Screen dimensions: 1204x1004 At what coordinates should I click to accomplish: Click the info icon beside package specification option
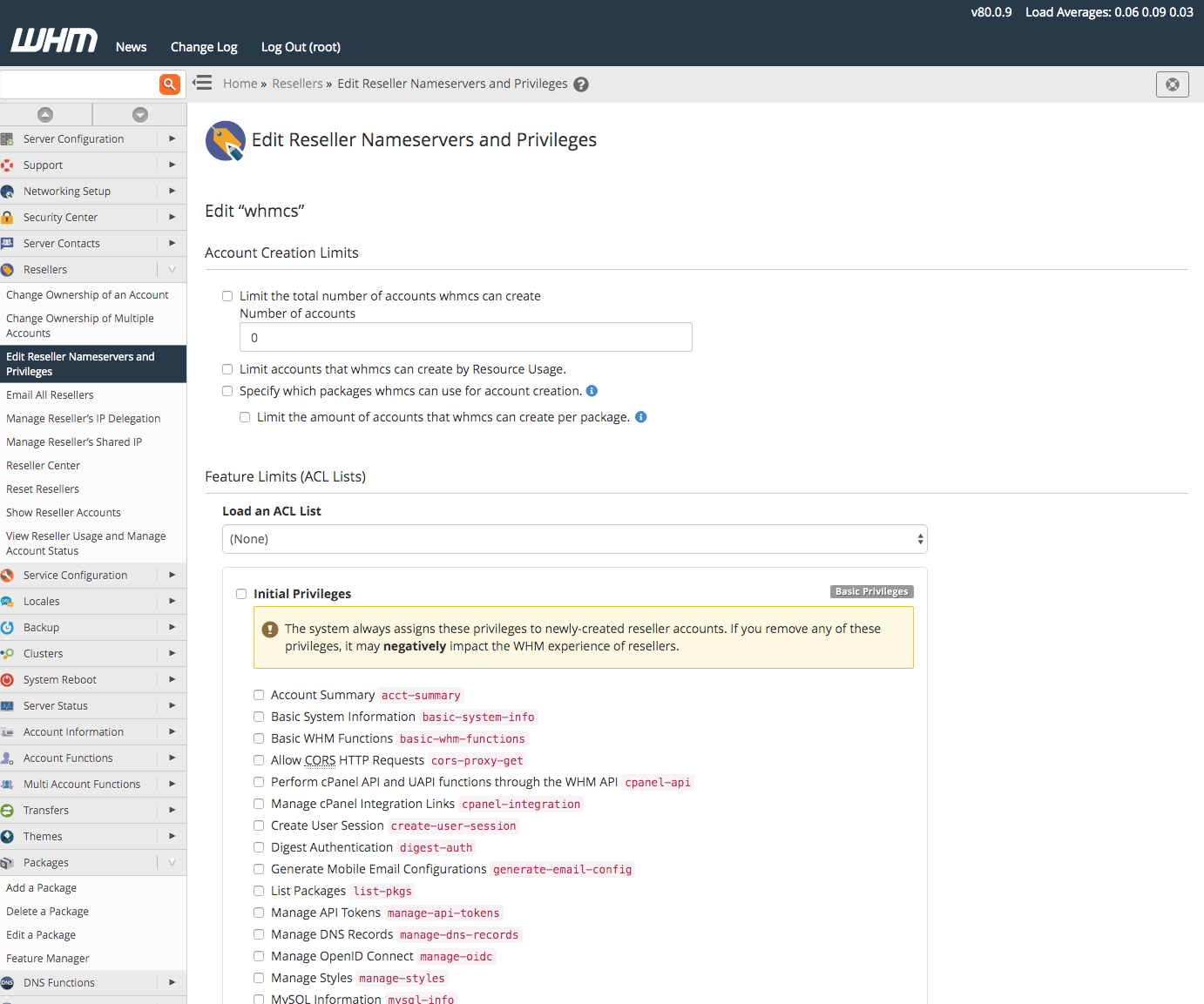pos(592,391)
